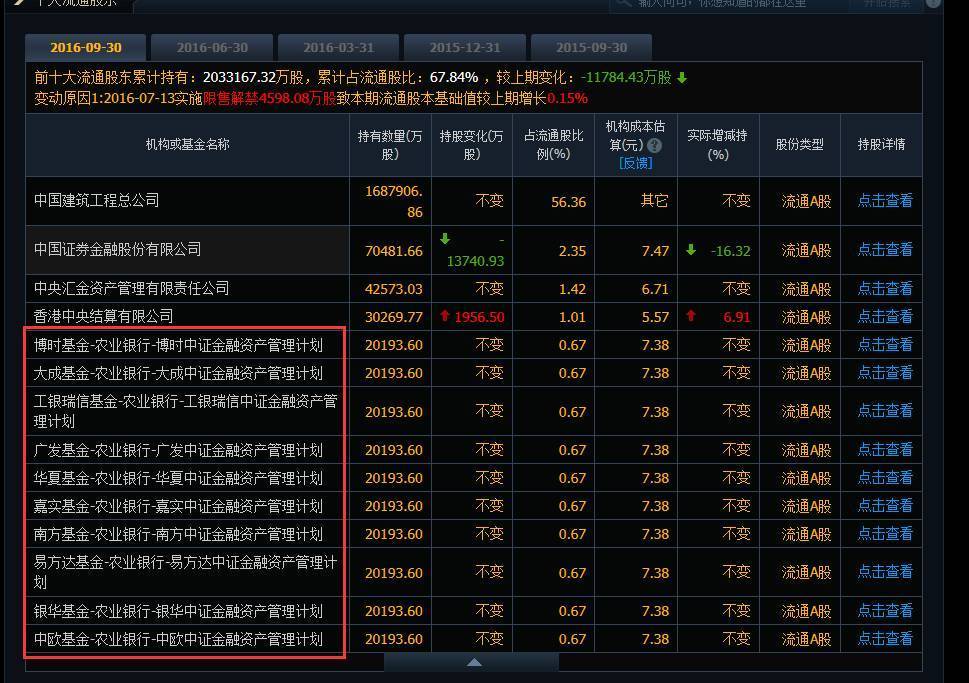Click the 实际增减持(%) column header
The height and width of the screenshot is (683, 969).
[x=717, y=145]
